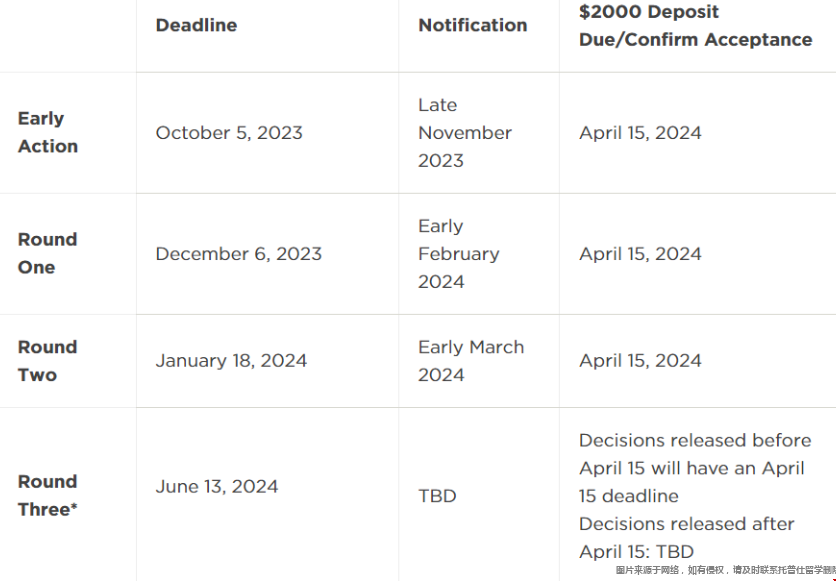The image size is (836, 581).
Task: Click the Early March 2024 notification cell
Action: coord(471,361)
